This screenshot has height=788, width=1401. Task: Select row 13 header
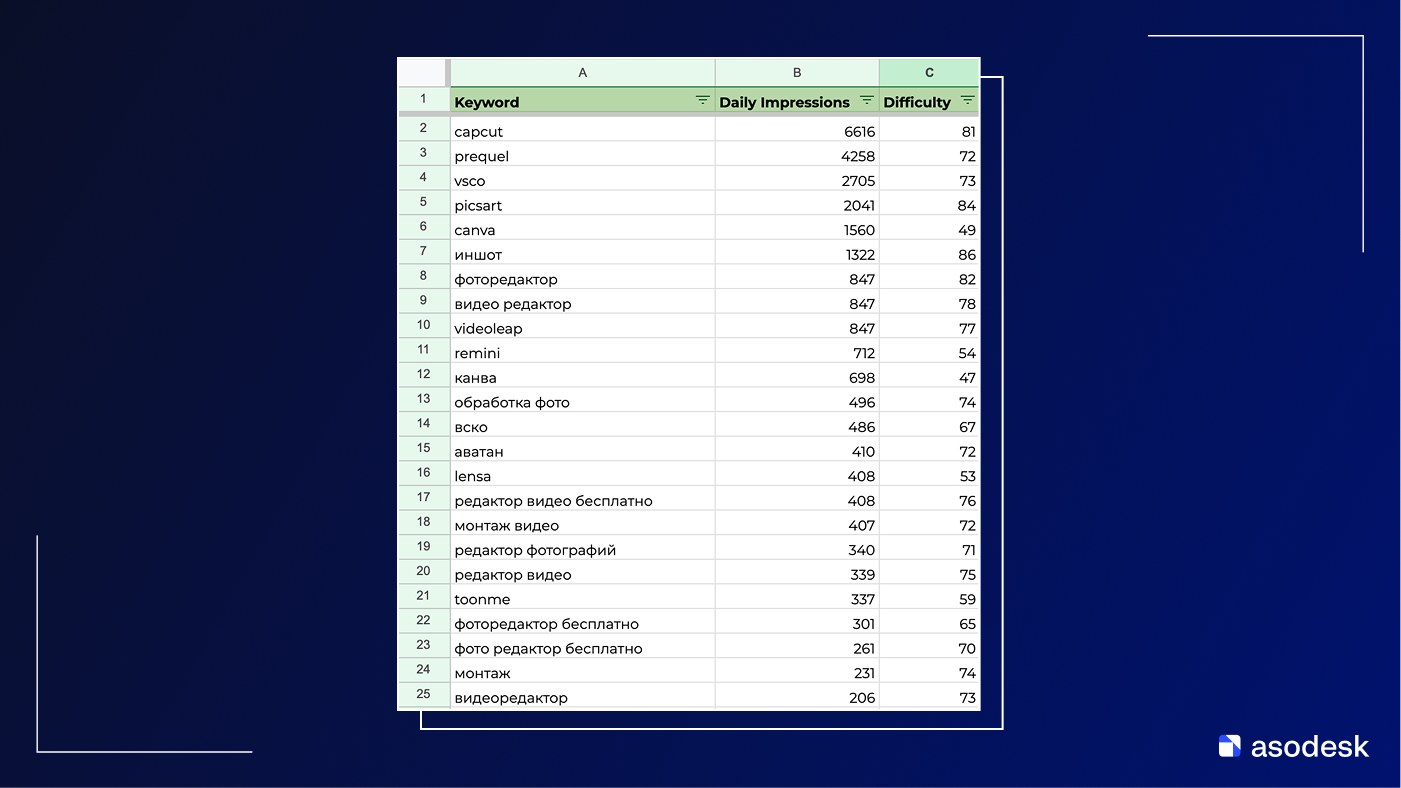coord(423,399)
